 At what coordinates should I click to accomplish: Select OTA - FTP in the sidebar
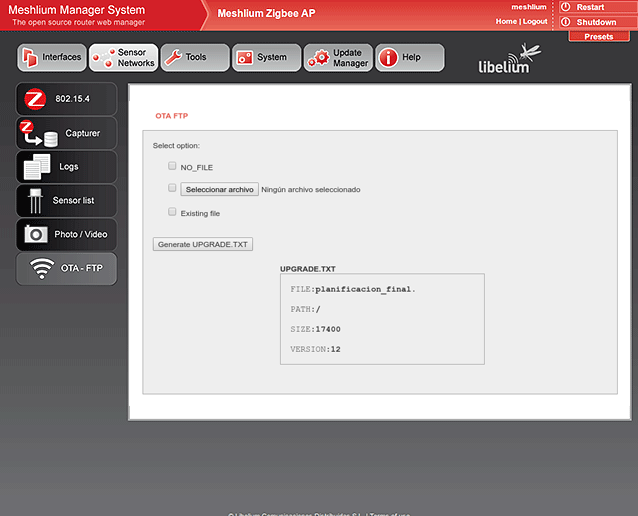point(66,269)
